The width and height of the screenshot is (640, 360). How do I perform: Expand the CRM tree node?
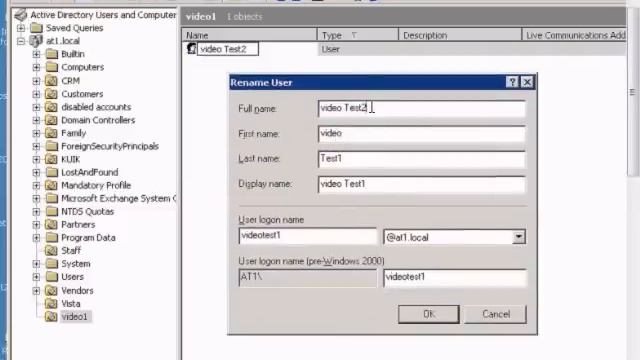36,80
